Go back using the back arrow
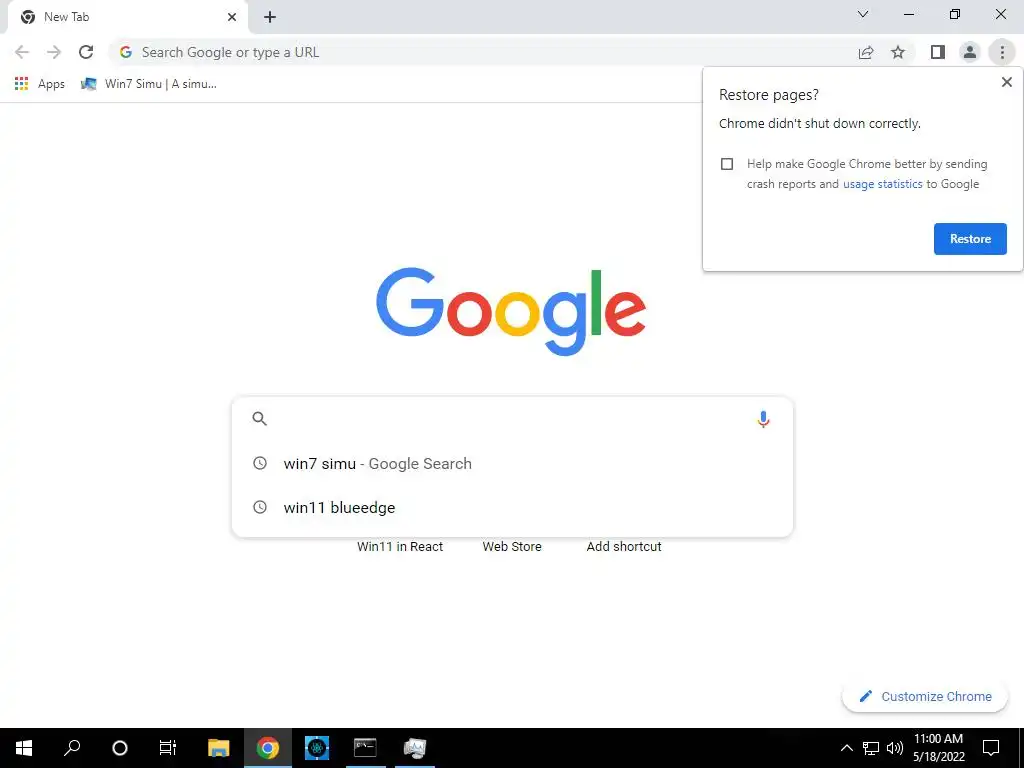 coord(22,52)
